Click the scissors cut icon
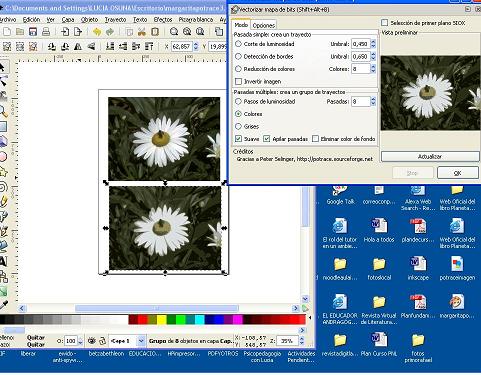 pos(142,32)
